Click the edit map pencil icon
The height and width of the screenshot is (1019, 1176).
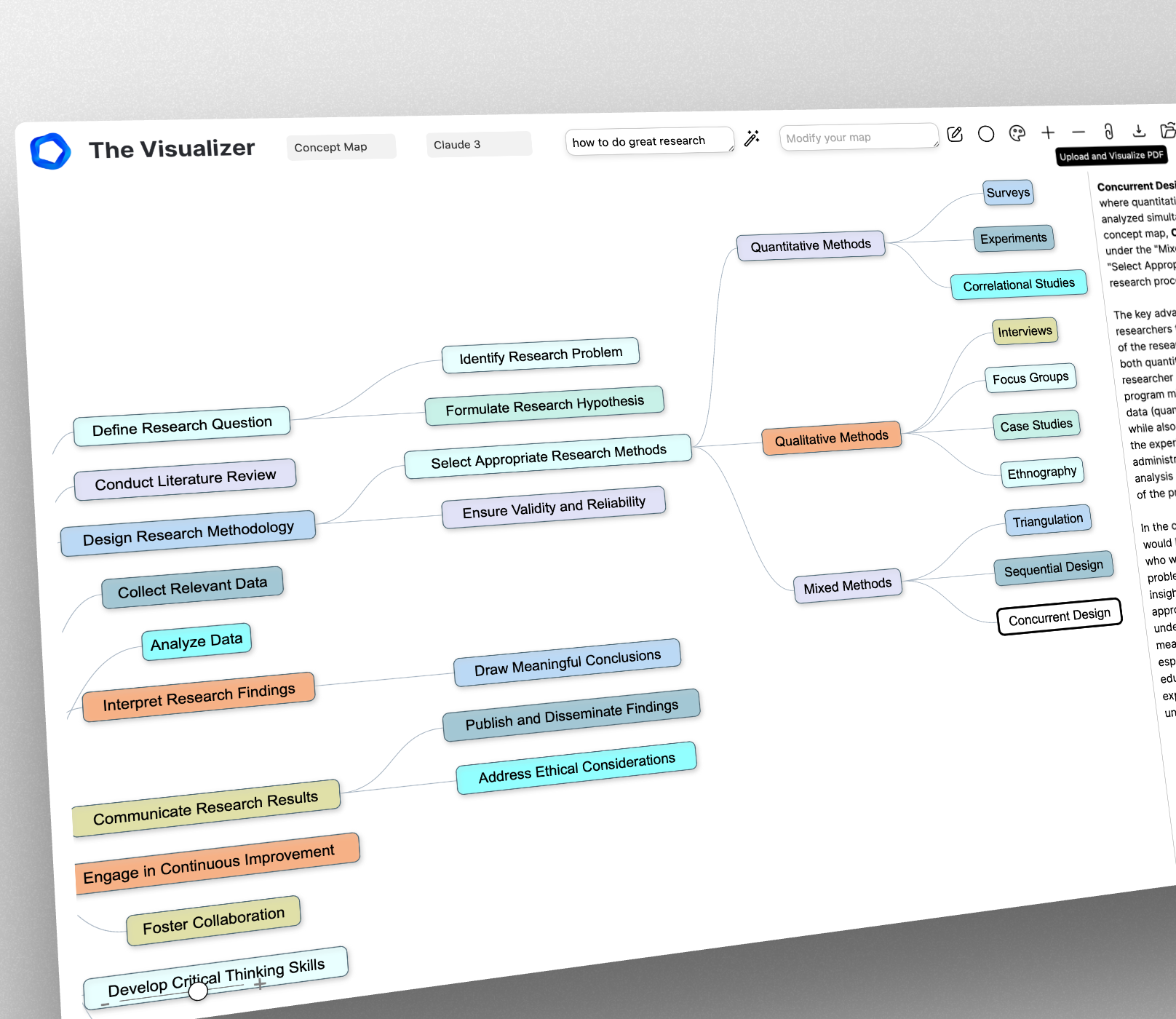[x=955, y=134]
